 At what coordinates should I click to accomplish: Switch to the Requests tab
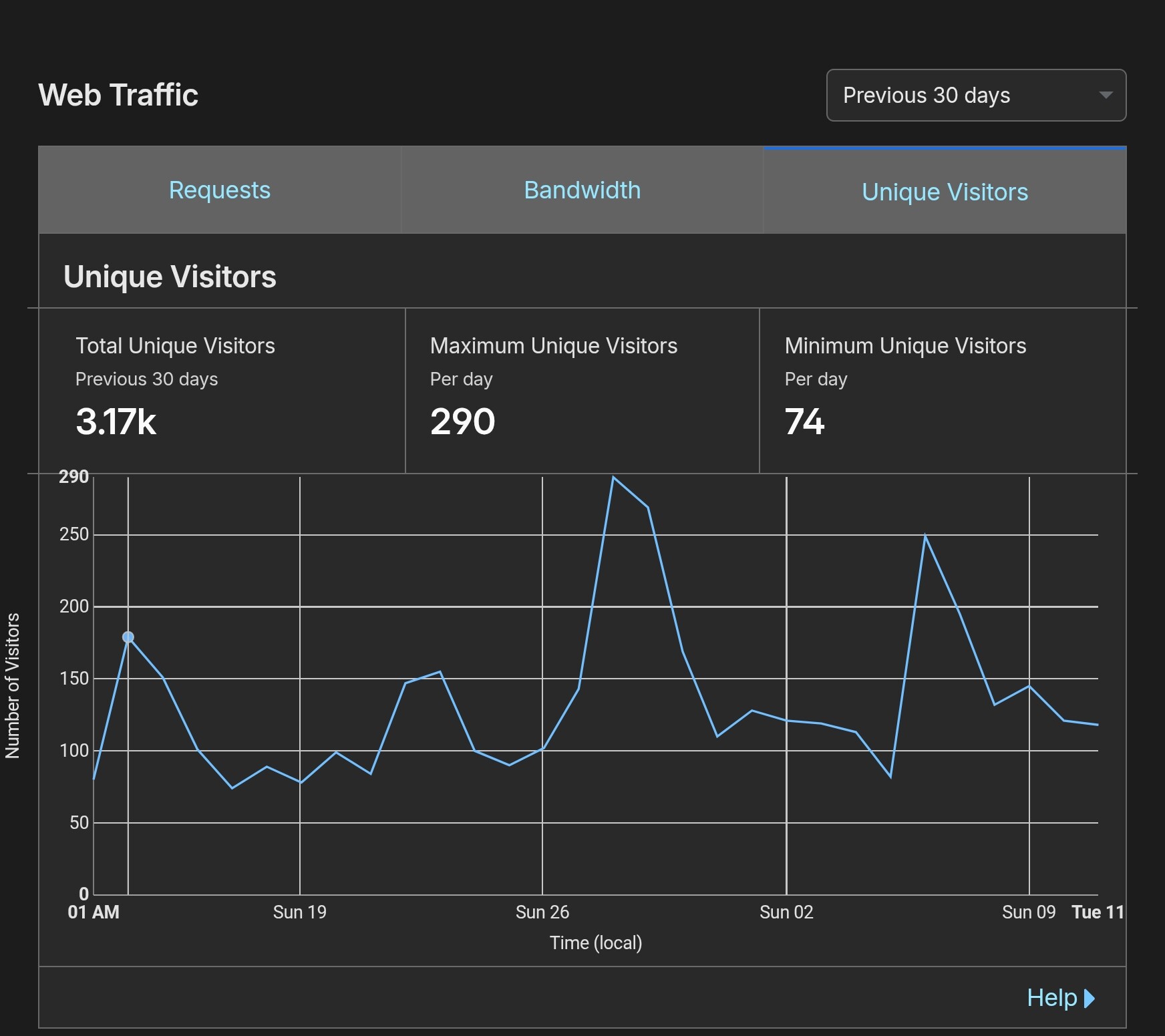click(220, 190)
